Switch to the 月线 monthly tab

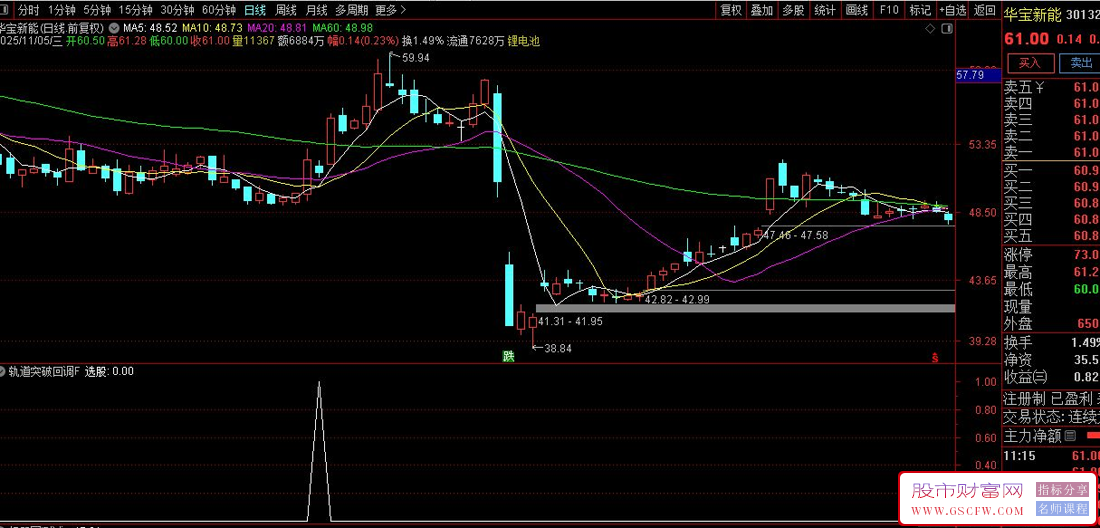pyautogui.click(x=316, y=10)
